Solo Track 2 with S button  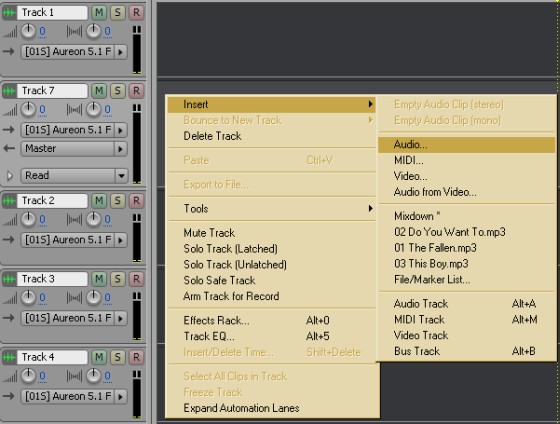click(118, 201)
